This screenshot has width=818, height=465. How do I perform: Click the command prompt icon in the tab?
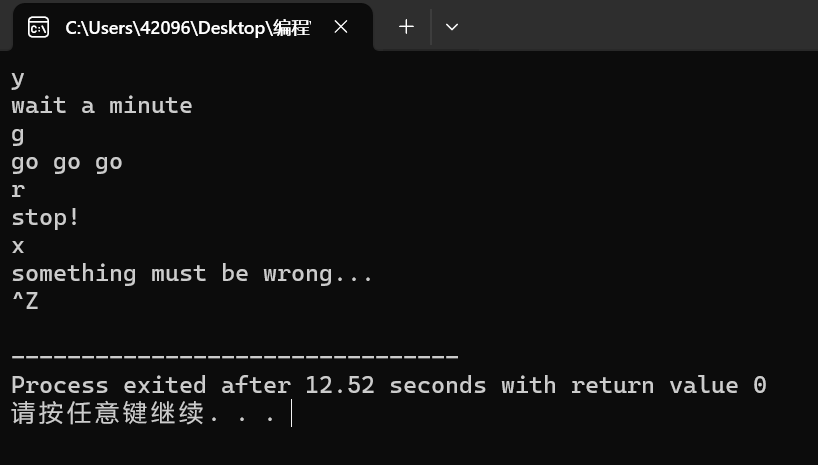(39, 27)
